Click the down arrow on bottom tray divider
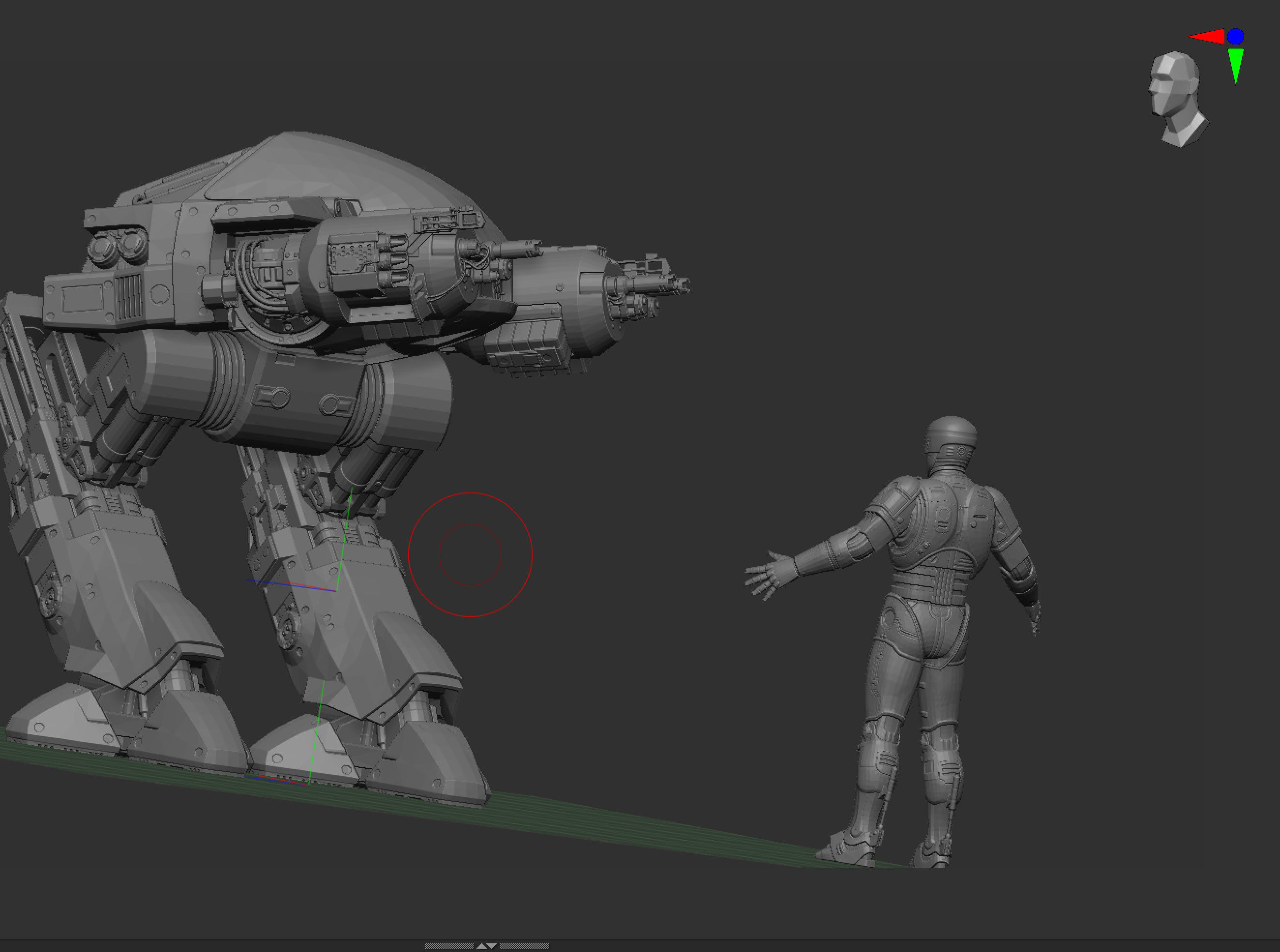 491,946
